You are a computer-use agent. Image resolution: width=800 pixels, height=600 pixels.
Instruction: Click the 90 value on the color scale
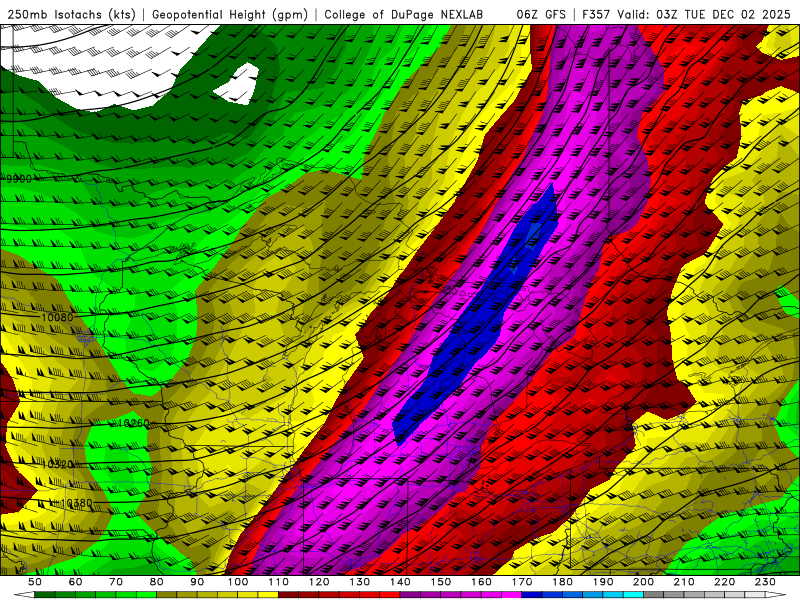[x=197, y=582]
